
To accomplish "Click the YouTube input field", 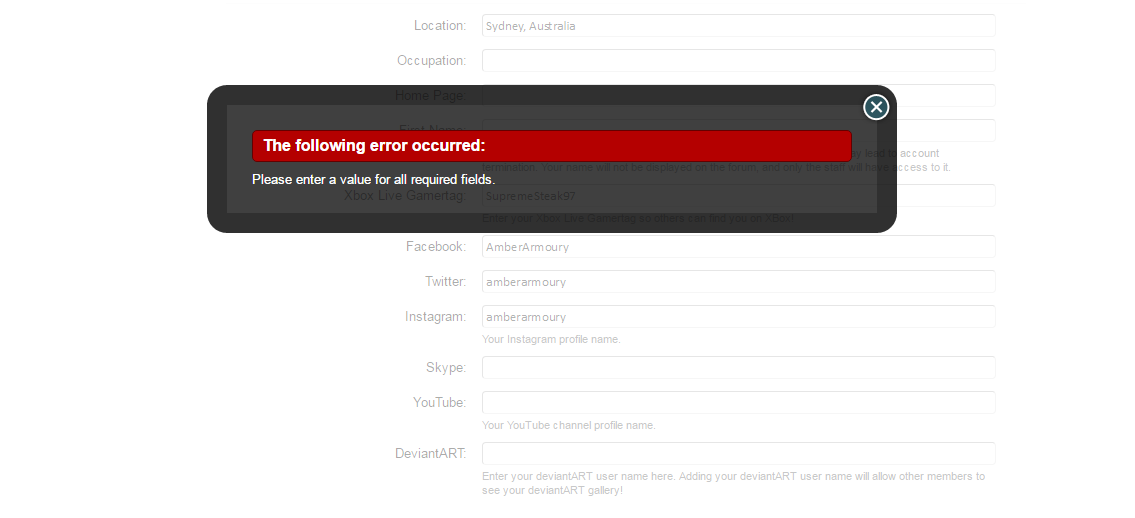I will coord(738,402).
